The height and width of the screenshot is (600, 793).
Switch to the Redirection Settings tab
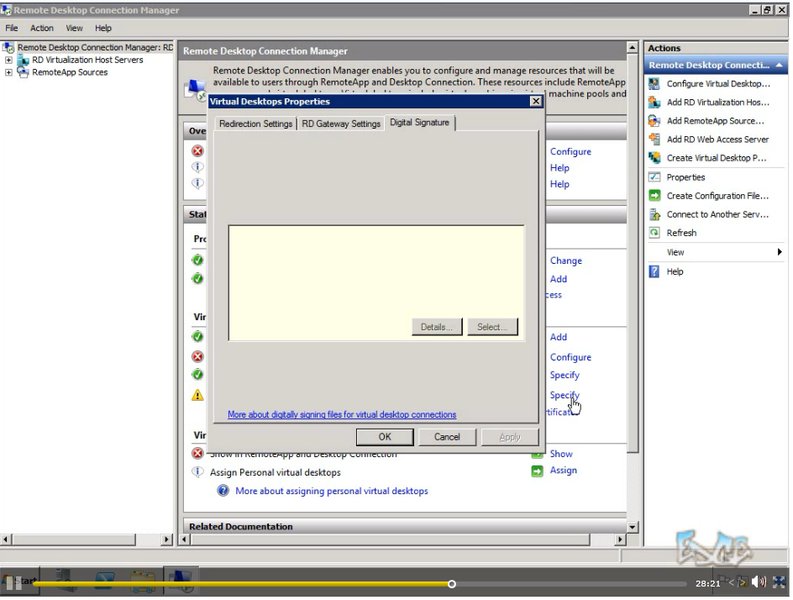[x=256, y=124]
